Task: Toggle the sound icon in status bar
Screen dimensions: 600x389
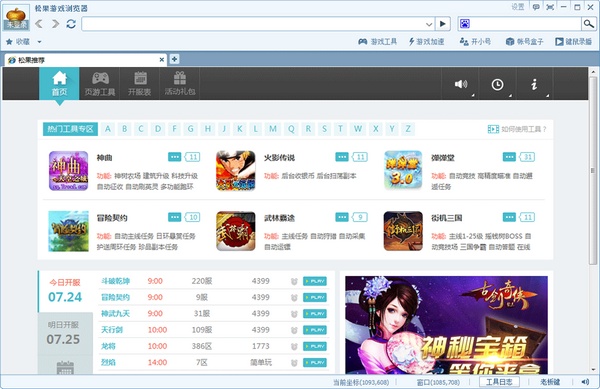Action: point(585,382)
